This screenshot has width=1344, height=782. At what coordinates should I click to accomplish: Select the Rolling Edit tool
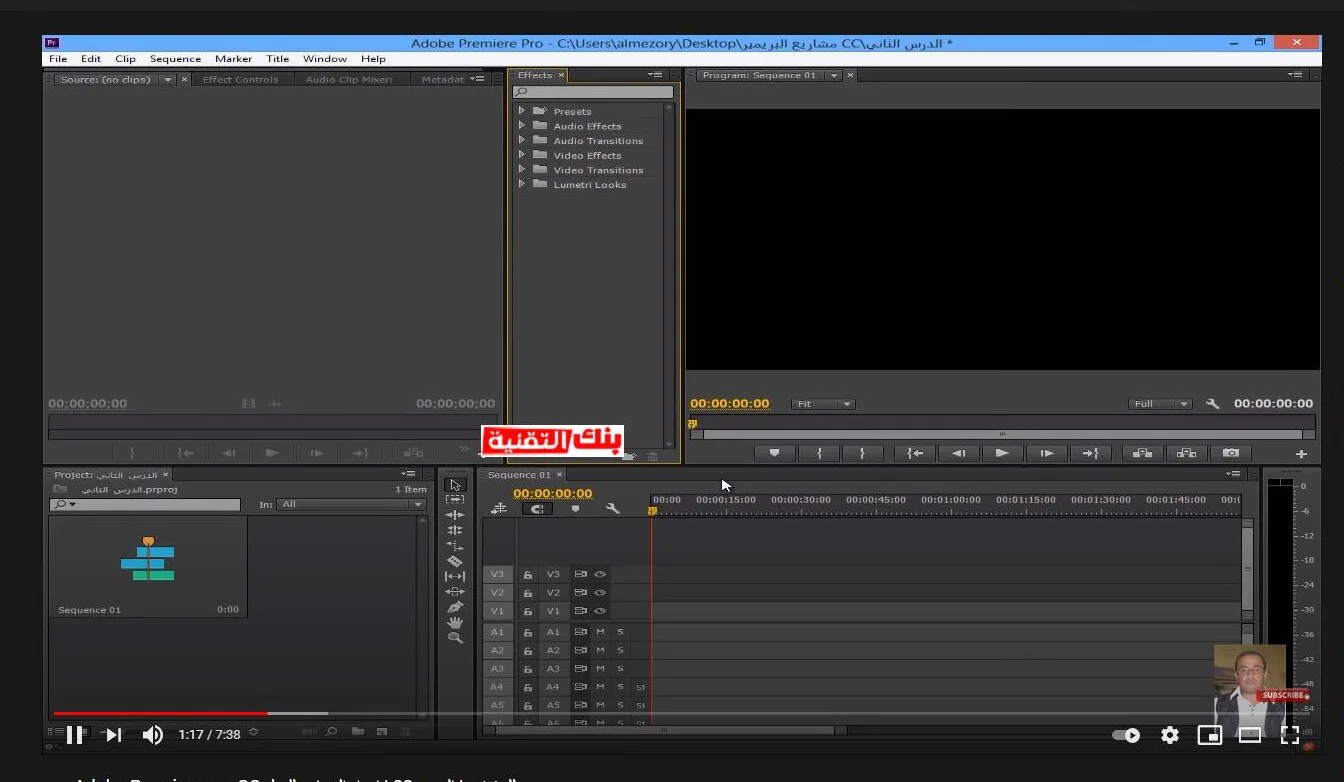455,530
